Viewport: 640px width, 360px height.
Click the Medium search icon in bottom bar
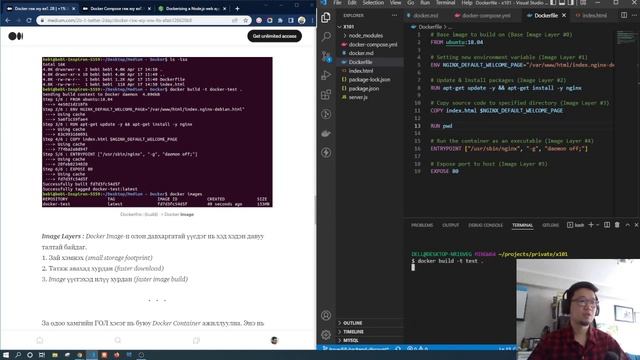coord(118,340)
